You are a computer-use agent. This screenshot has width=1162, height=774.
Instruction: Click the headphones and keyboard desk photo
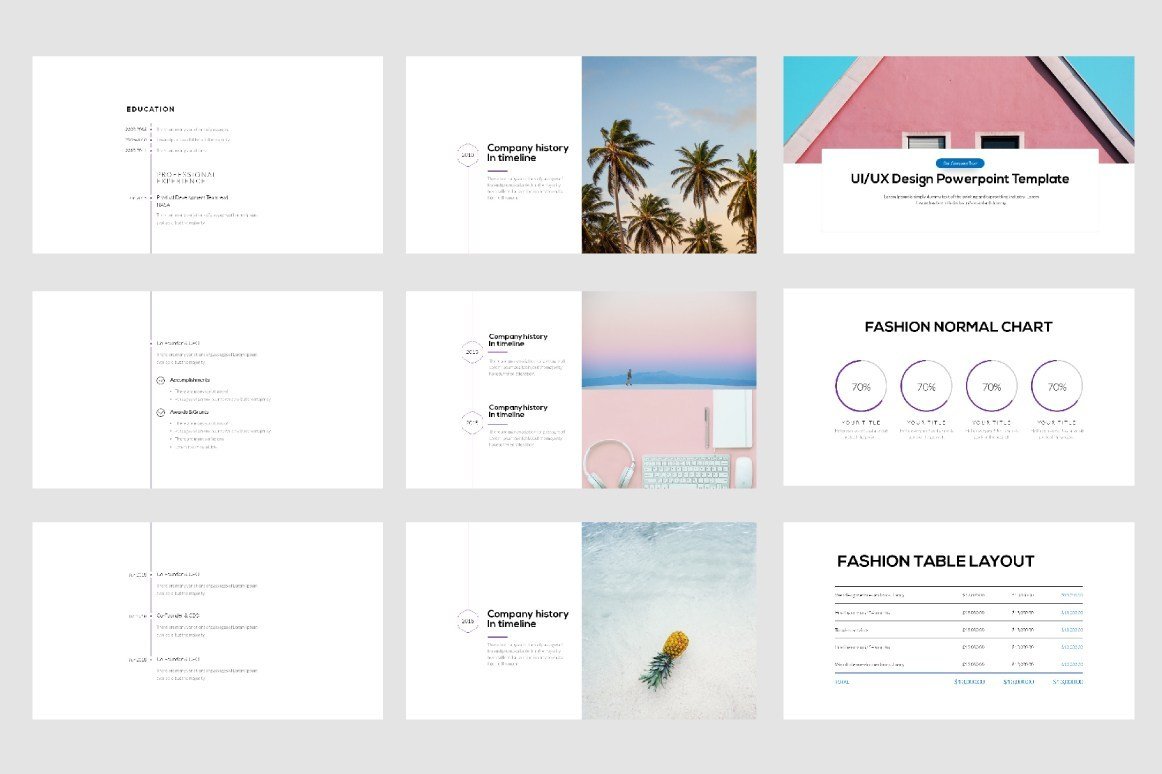pyautogui.click(x=669, y=439)
